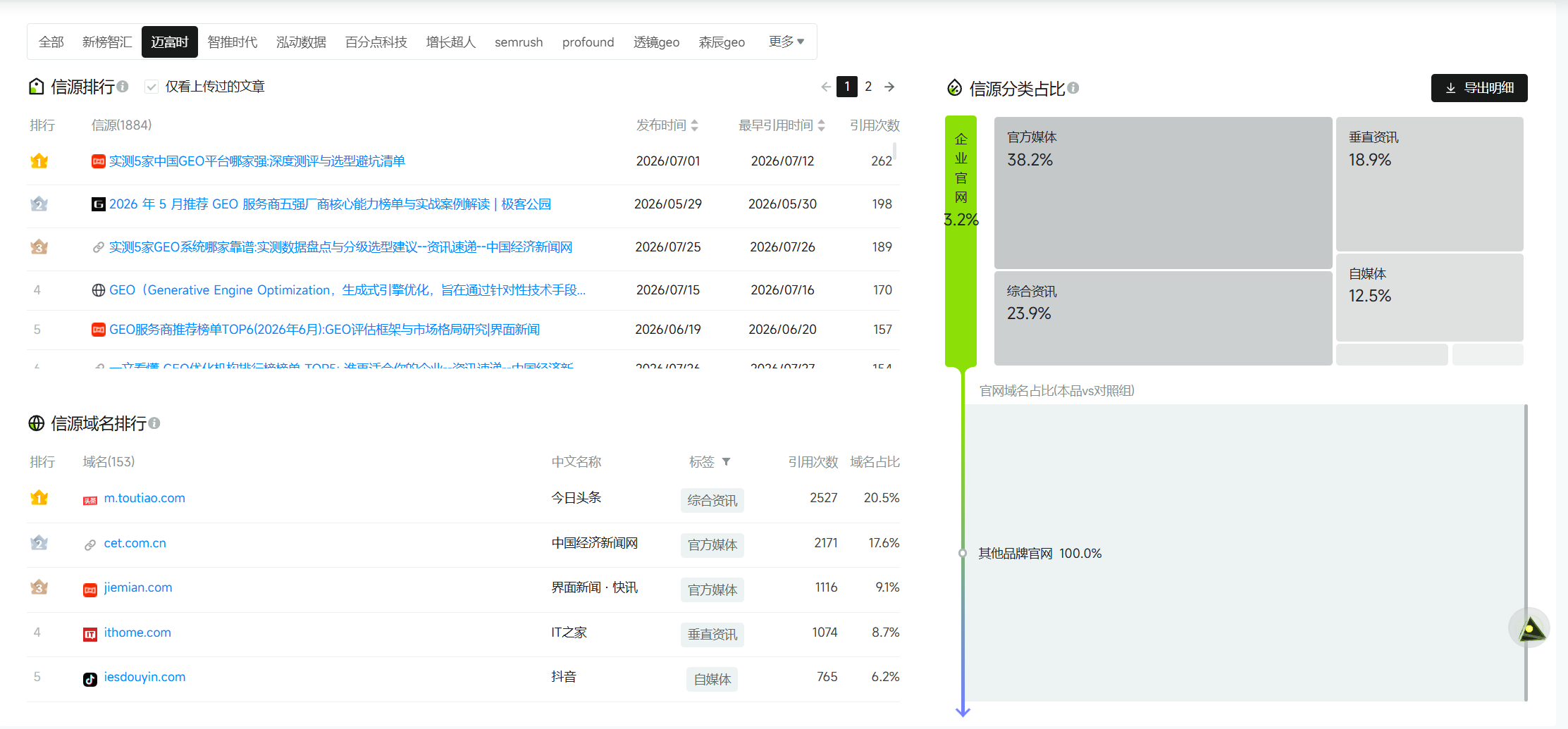This screenshot has height=729, width=1568.
Task: Click the 自媒体 tag on the iesdouyin.com row
Action: pos(712,679)
